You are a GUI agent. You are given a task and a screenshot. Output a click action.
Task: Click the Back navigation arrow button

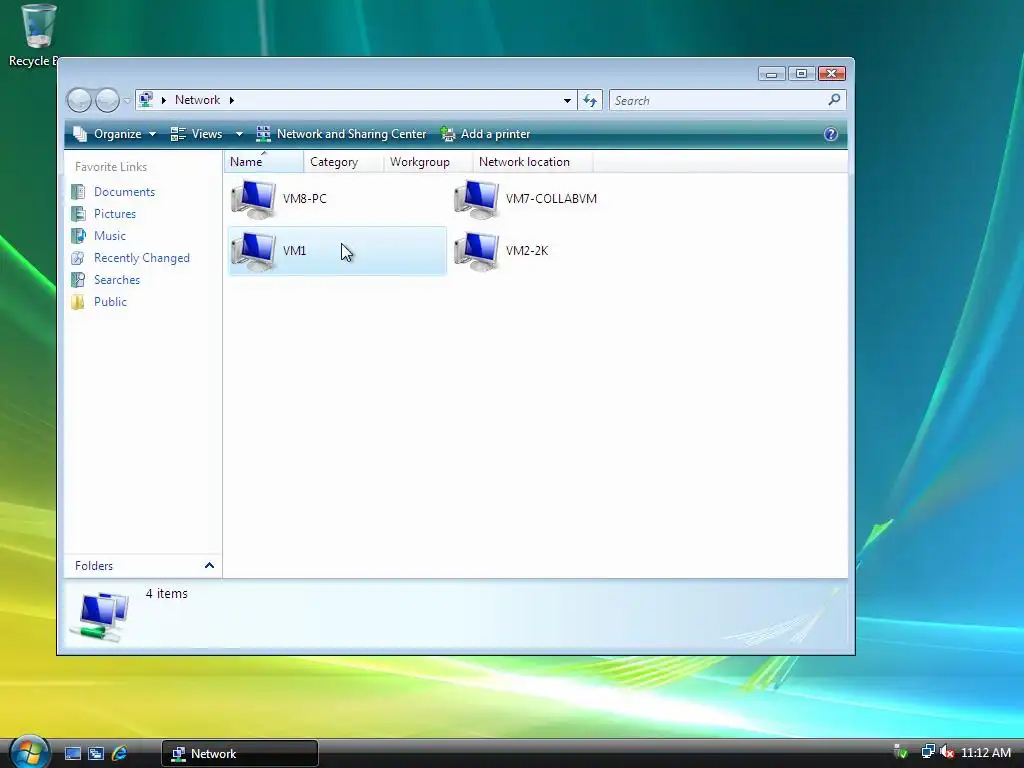tap(80, 101)
